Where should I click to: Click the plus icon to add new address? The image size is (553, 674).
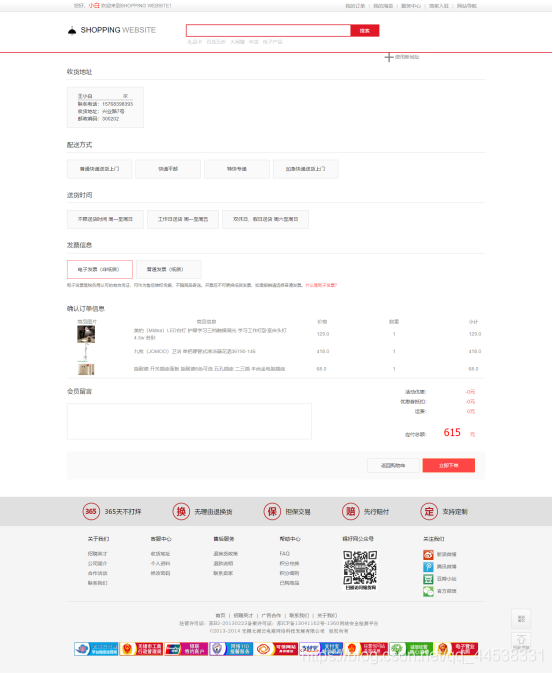388,57
